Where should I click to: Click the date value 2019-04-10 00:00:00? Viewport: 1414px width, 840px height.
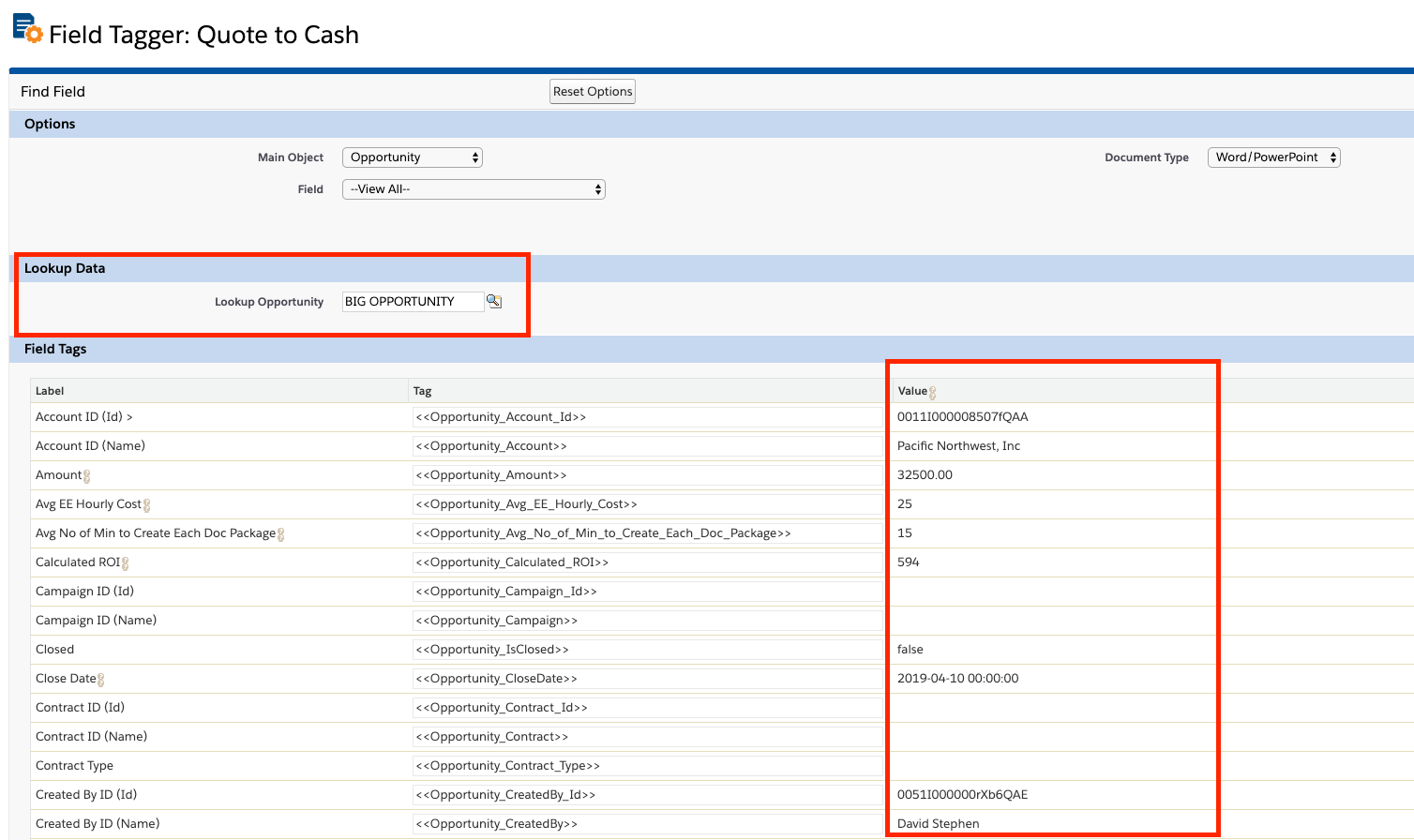click(957, 679)
